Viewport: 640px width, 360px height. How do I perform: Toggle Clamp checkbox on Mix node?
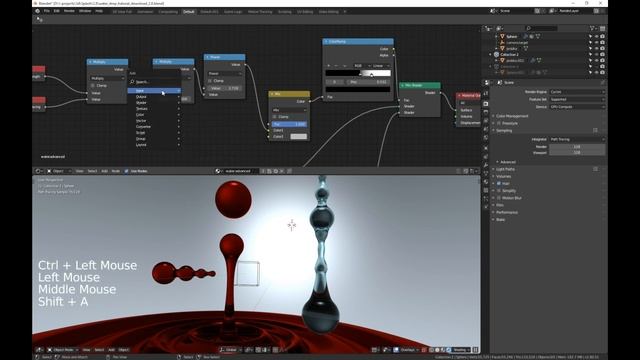point(275,117)
